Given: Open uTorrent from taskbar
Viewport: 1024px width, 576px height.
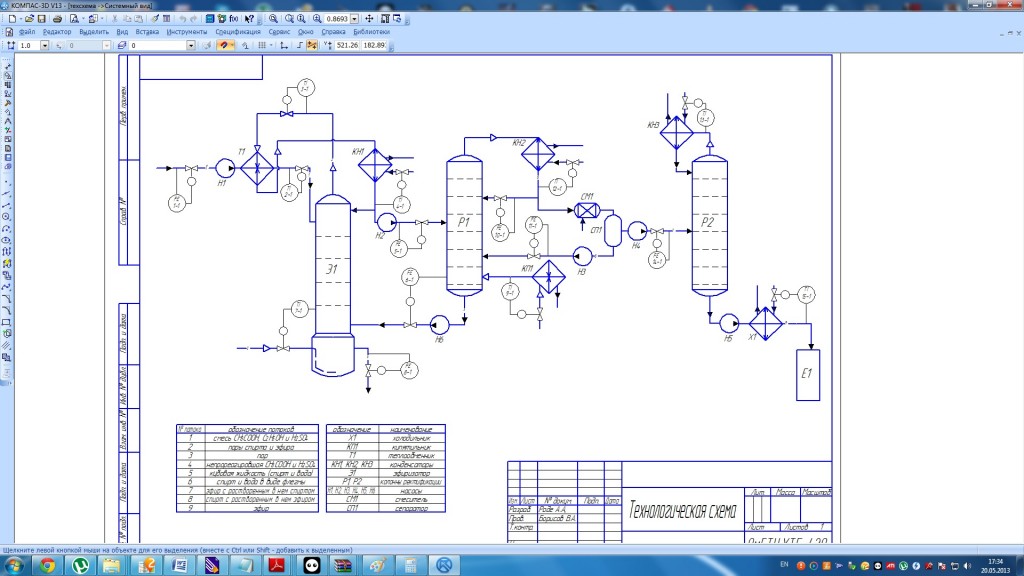Looking at the screenshot, I should 80,565.
